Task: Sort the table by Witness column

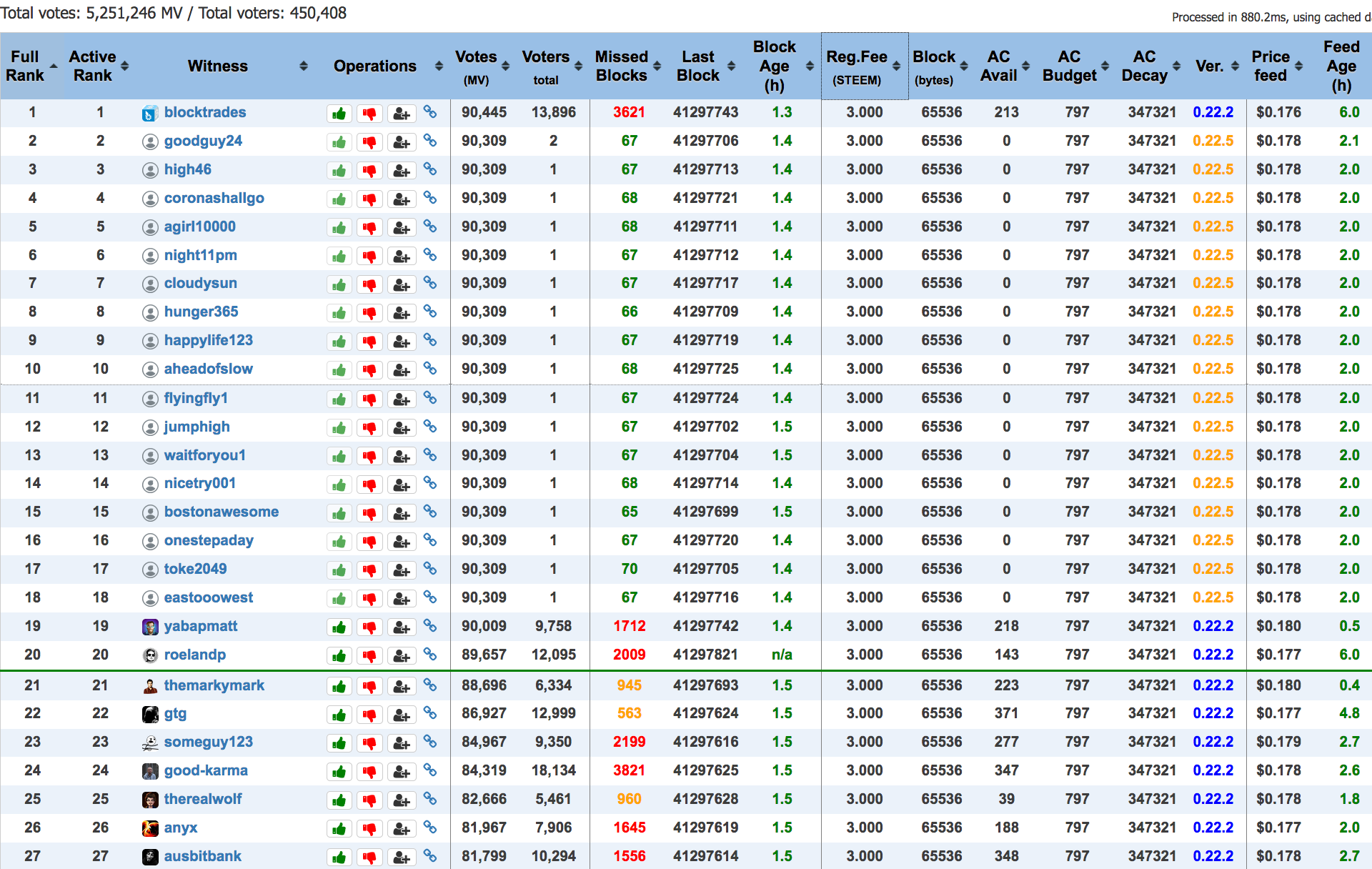Action: (x=217, y=66)
